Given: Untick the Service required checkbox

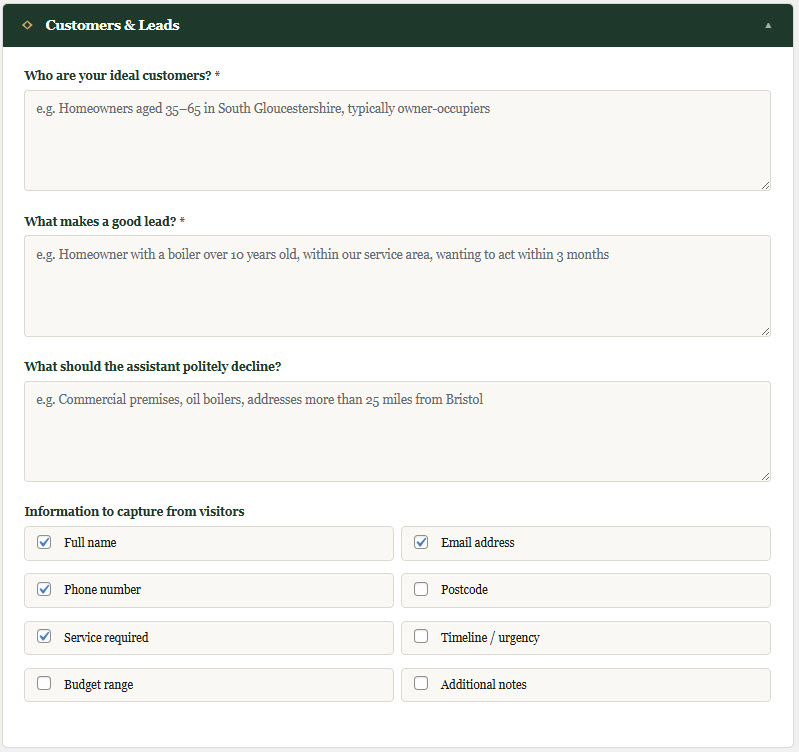Looking at the screenshot, I should (44, 636).
